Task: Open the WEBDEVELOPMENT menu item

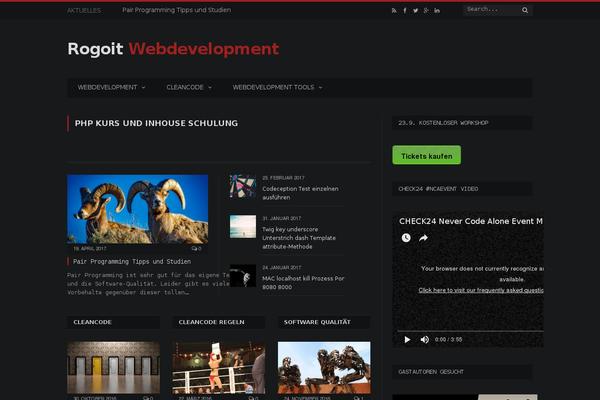Action: [107, 87]
